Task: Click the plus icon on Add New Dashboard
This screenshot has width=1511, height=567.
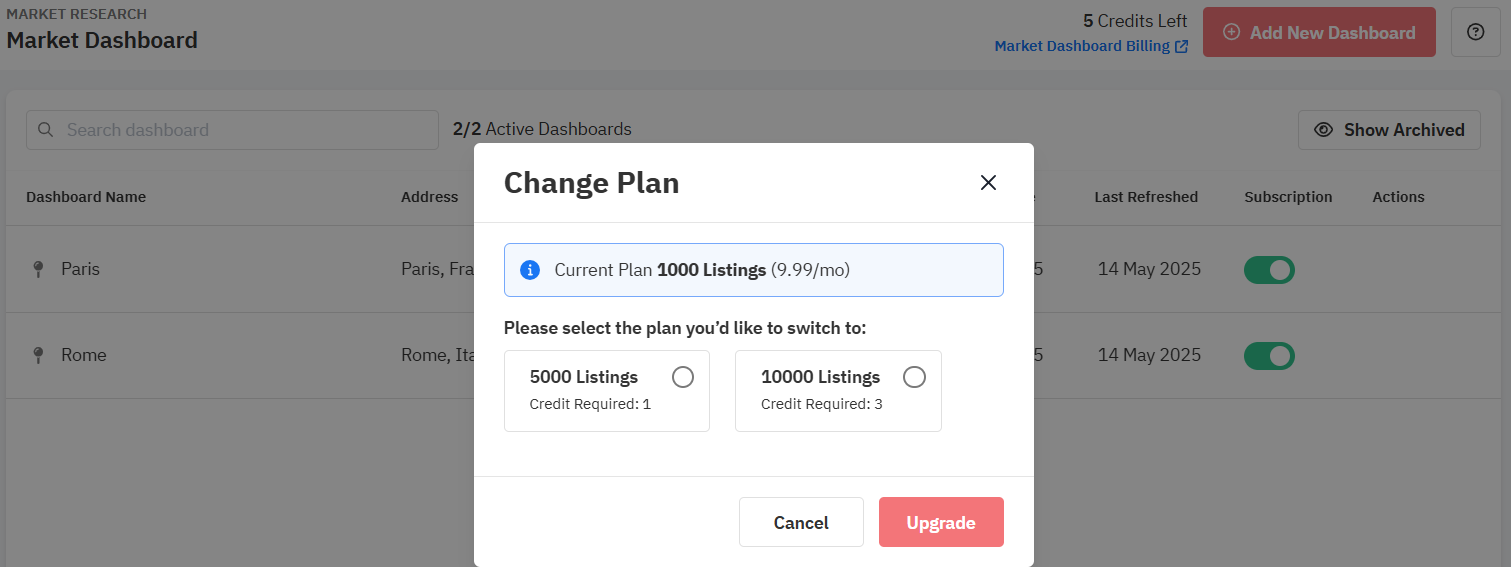Action: [x=1231, y=32]
